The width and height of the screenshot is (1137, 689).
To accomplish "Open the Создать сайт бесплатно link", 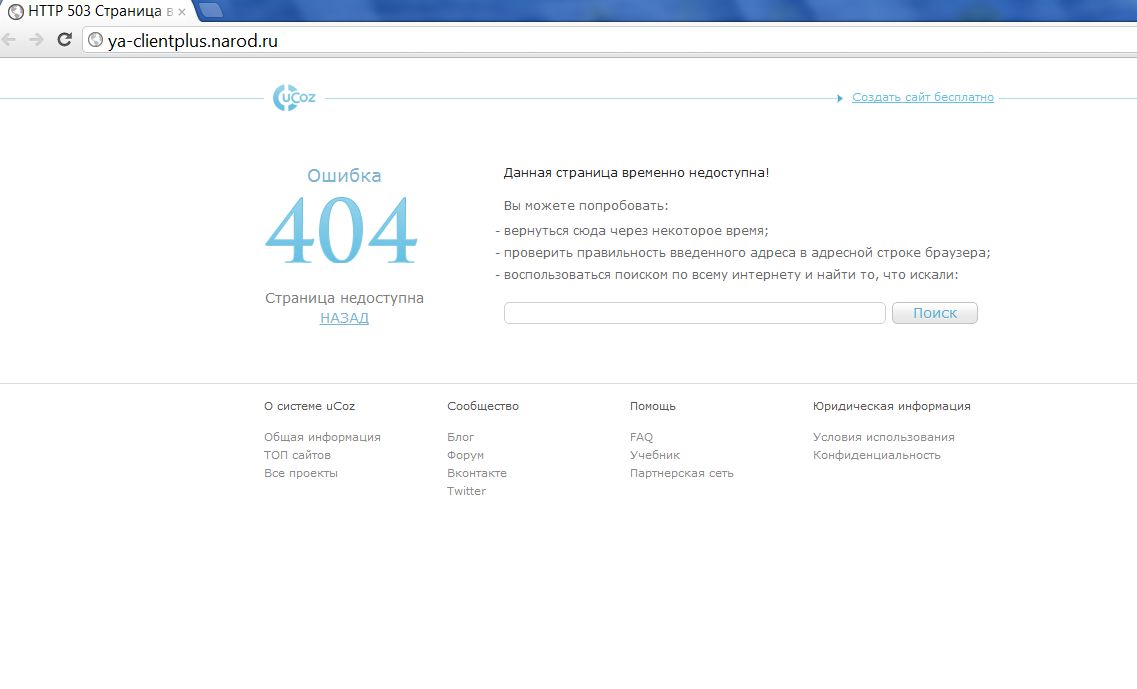I will coord(922,97).
